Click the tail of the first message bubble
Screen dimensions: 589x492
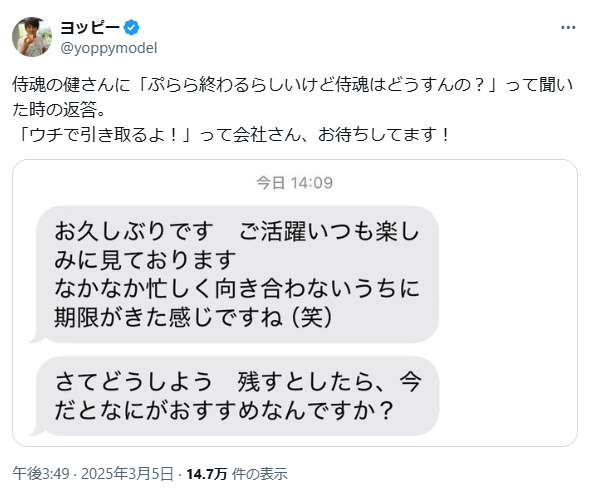point(36,338)
